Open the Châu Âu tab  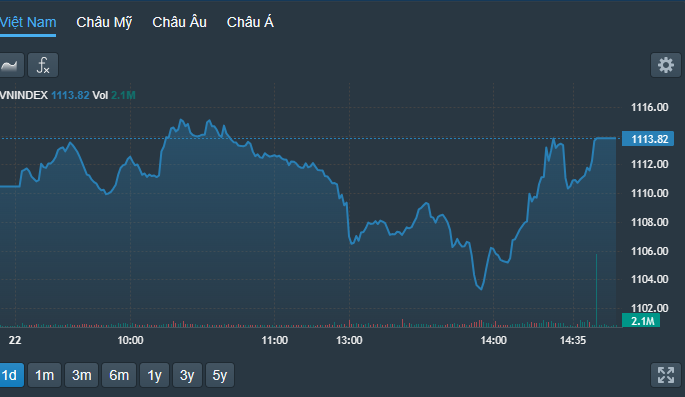point(179,22)
